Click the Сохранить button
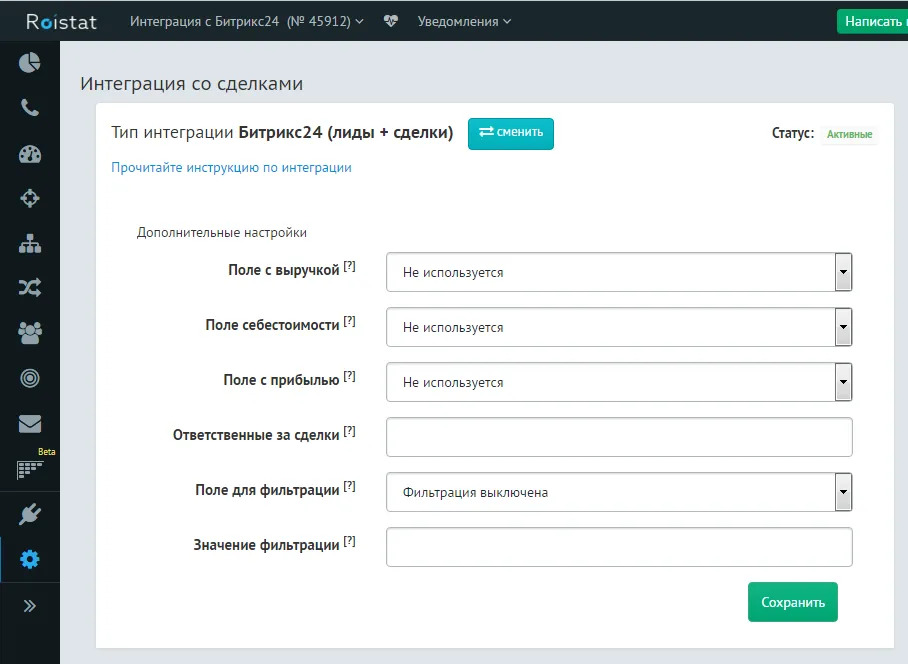 pyautogui.click(x=792, y=602)
